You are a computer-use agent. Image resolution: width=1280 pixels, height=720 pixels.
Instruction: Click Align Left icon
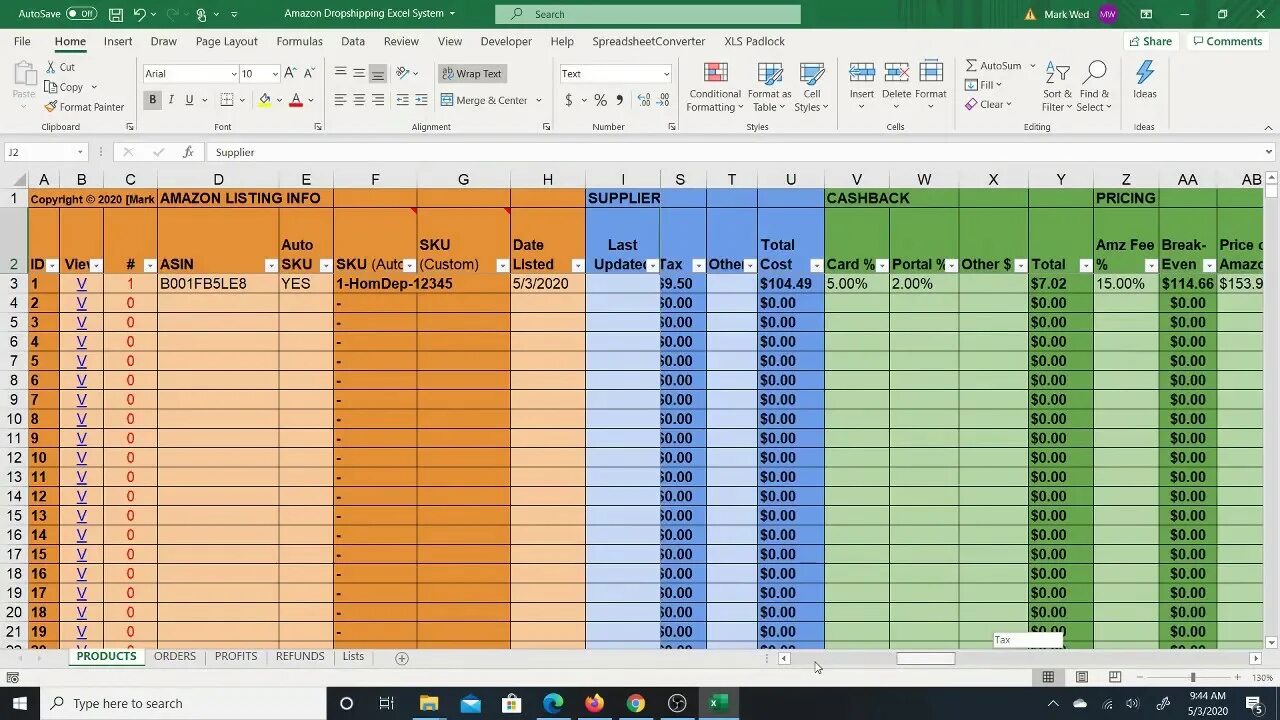pos(341,100)
